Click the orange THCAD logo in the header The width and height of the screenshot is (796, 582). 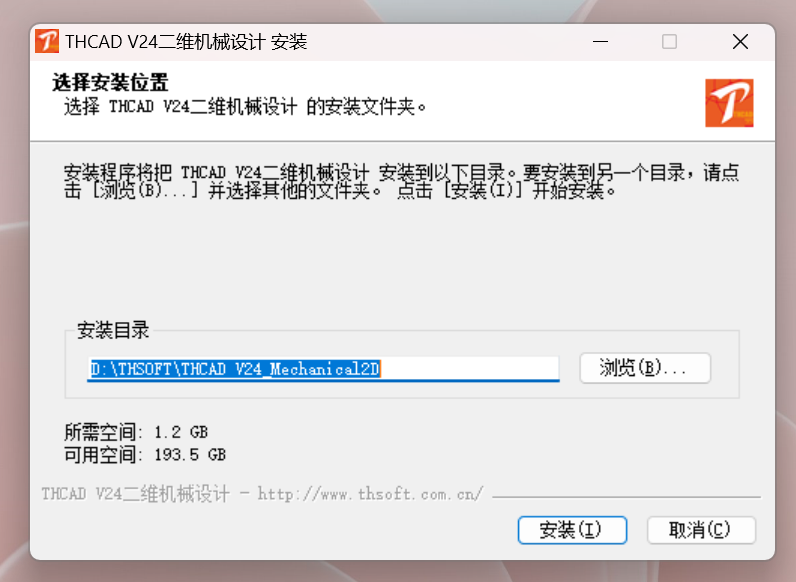click(729, 103)
